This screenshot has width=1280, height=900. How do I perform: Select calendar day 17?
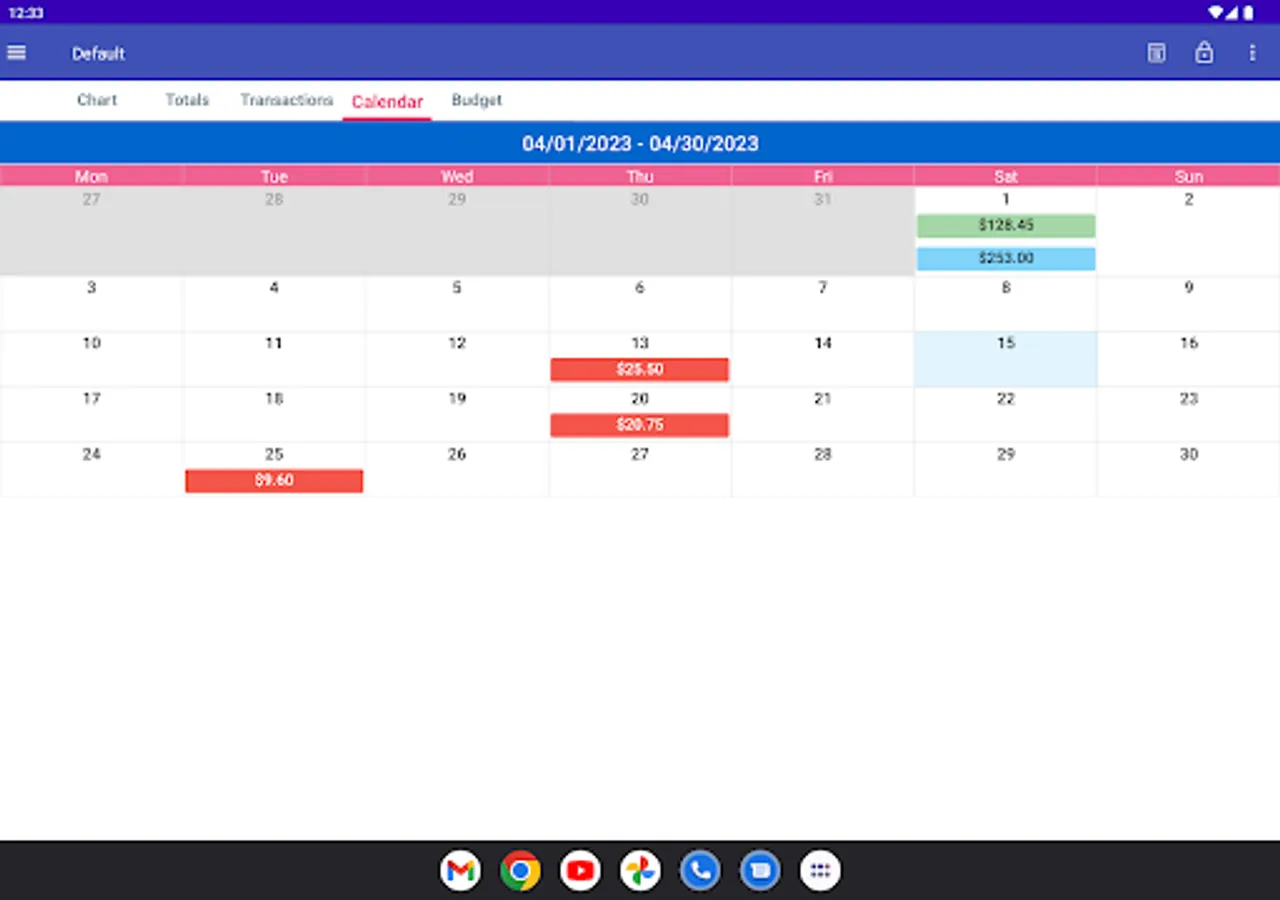coord(91,415)
